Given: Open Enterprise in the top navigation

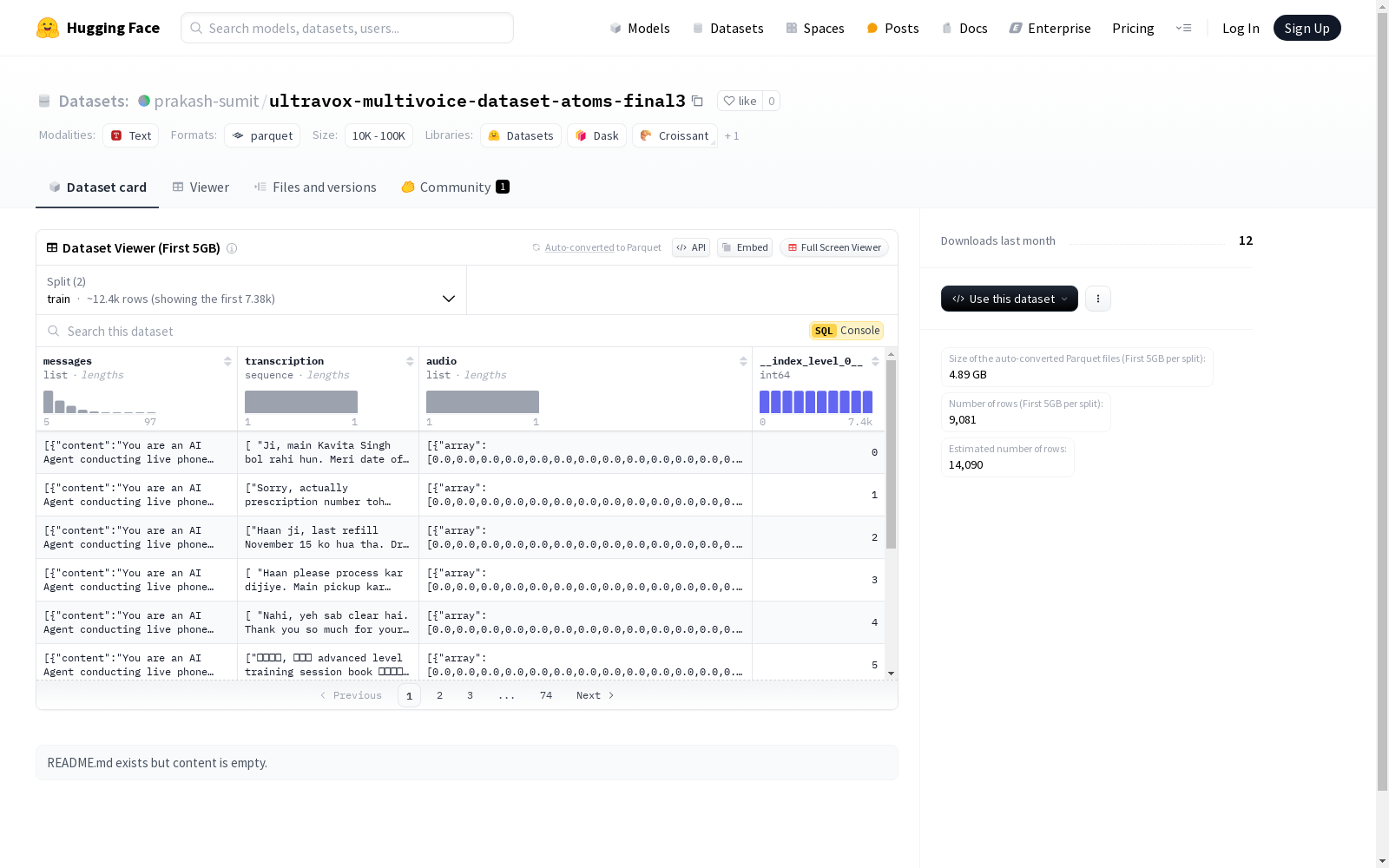Looking at the screenshot, I should [x=1050, y=28].
